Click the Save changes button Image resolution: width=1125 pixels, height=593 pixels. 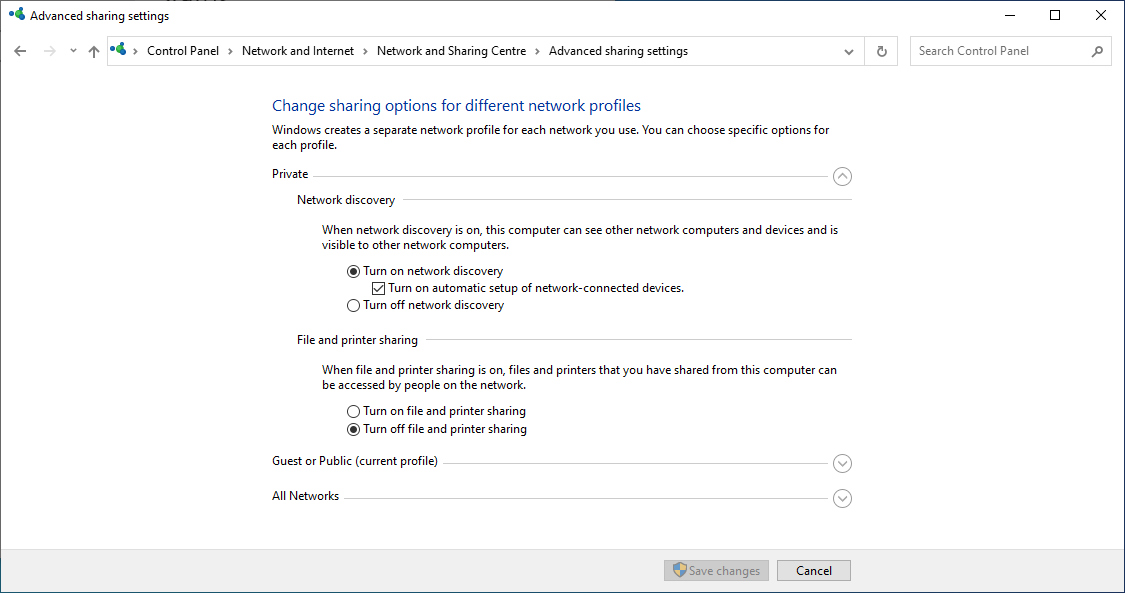(x=716, y=571)
